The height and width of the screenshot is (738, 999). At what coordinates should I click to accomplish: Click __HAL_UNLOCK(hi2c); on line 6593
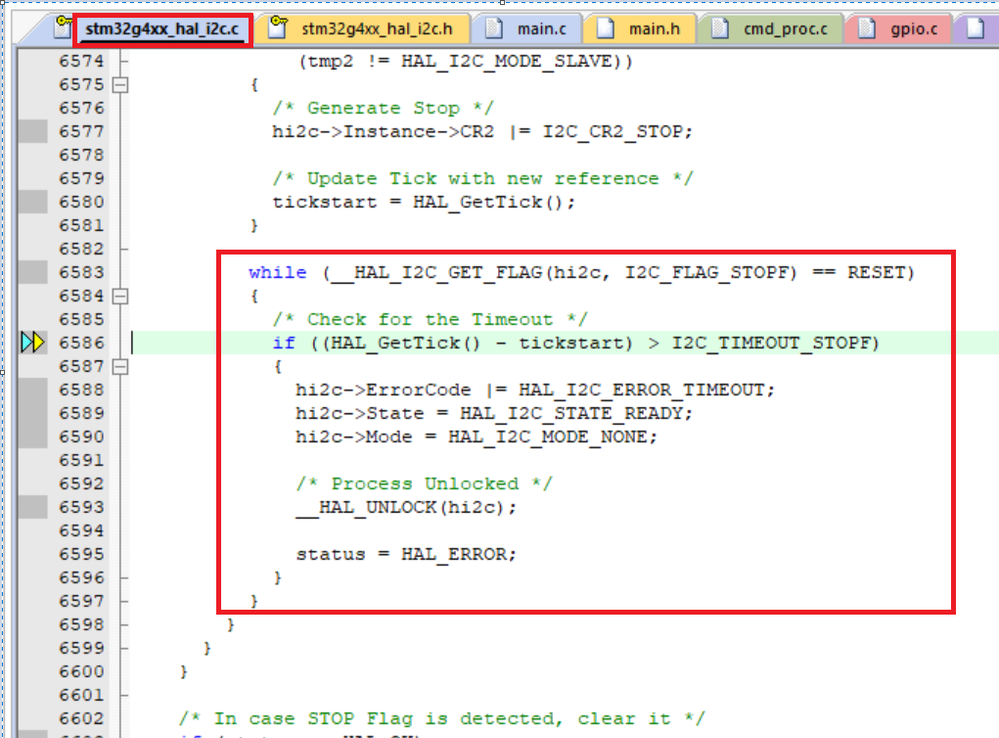[x=406, y=507]
